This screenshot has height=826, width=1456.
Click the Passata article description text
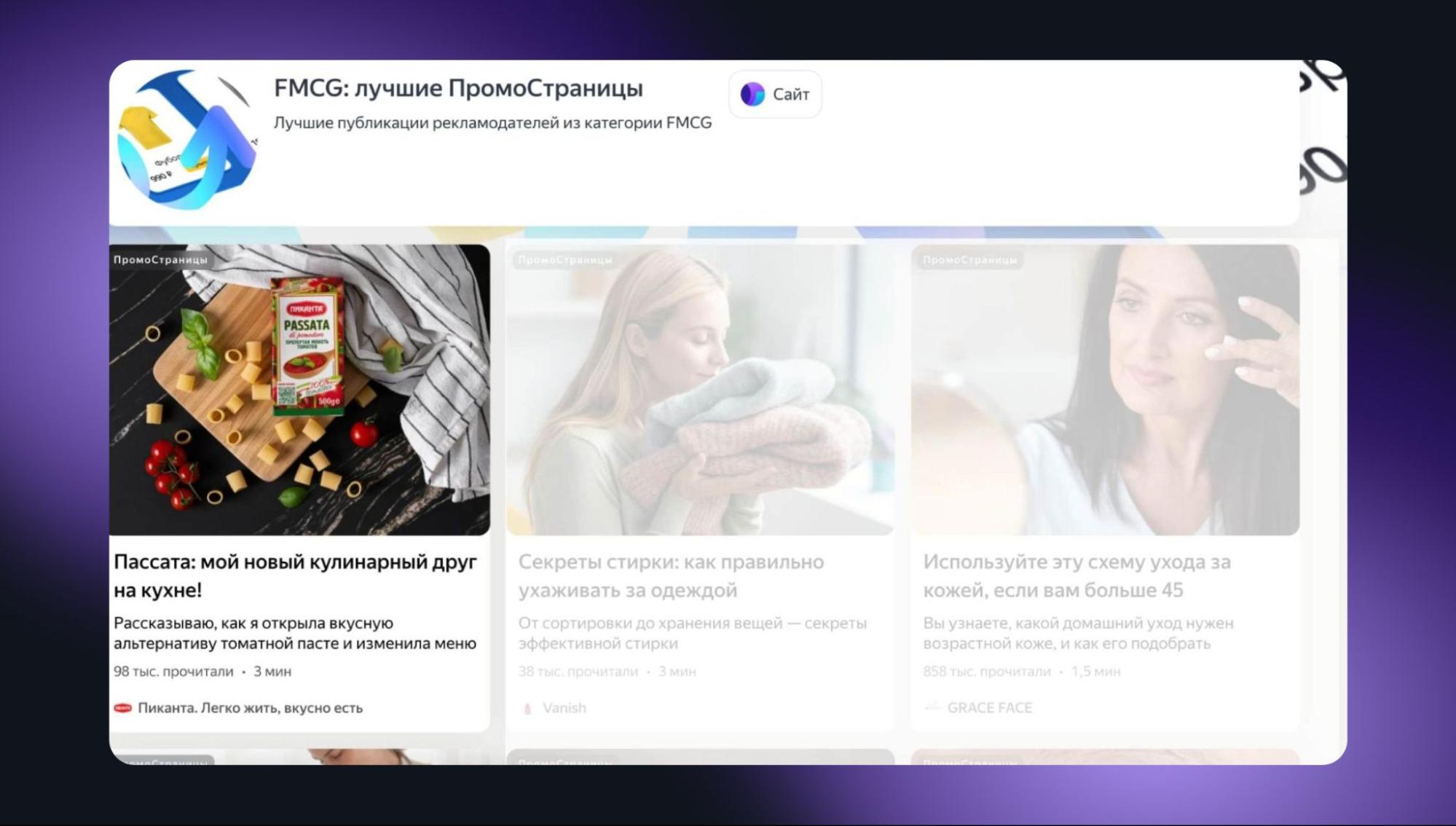[294, 633]
